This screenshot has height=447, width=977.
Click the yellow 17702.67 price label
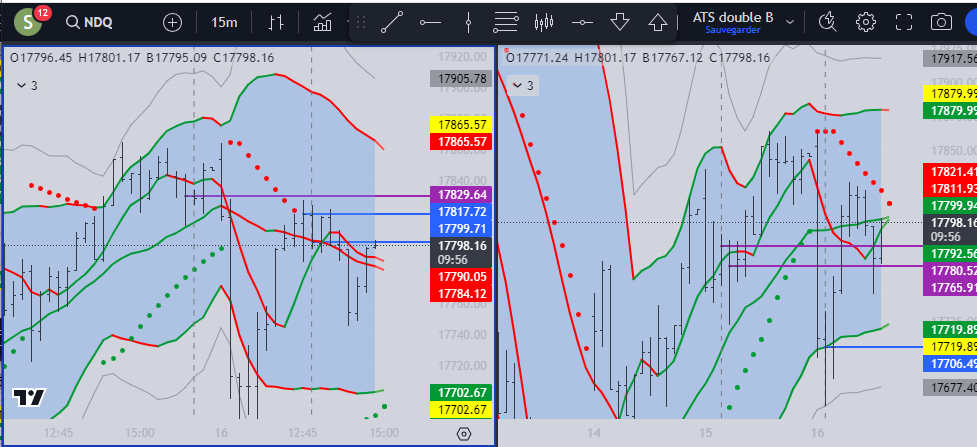(x=461, y=410)
